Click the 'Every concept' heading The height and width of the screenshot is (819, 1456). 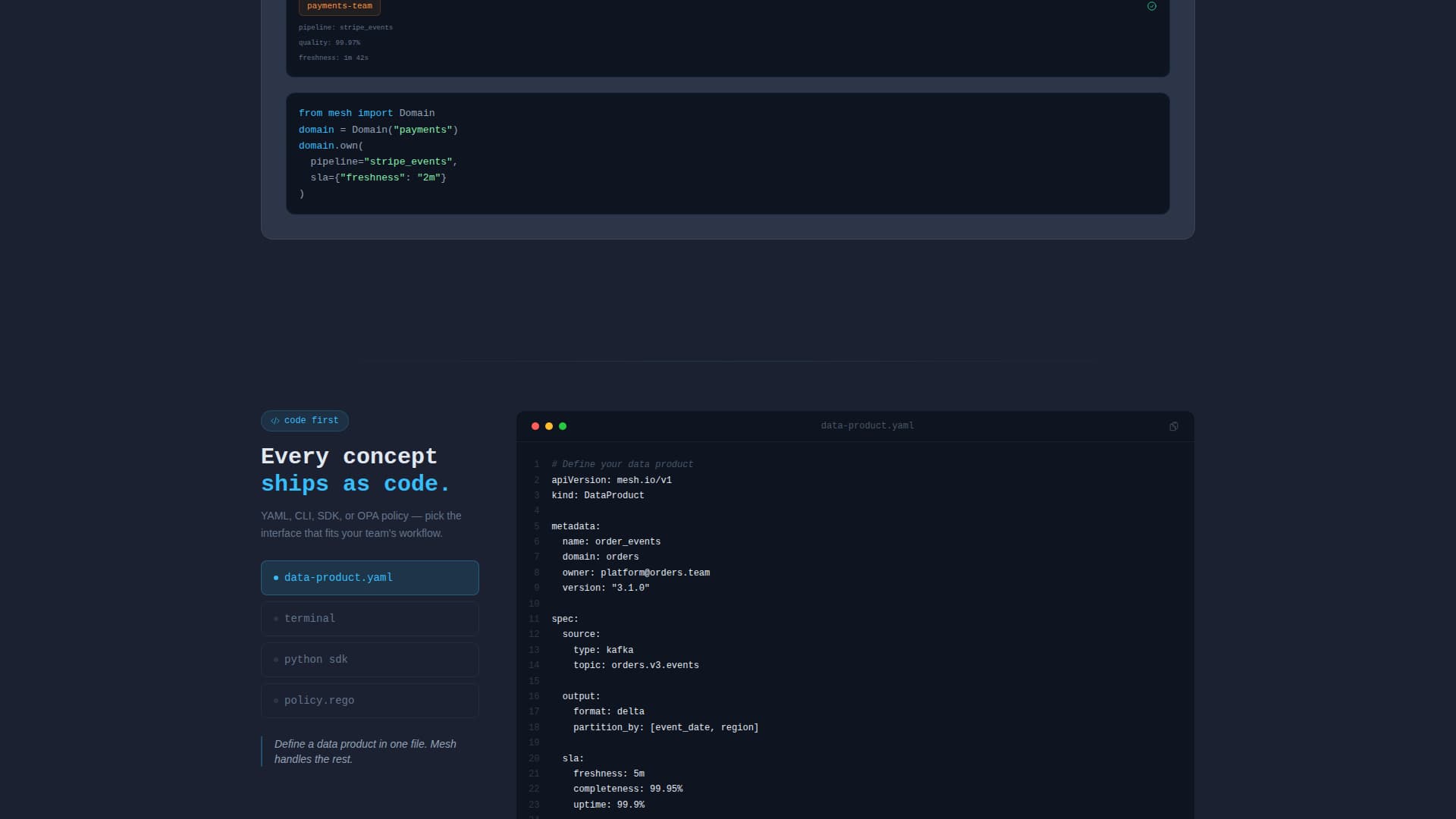point(349,457)
